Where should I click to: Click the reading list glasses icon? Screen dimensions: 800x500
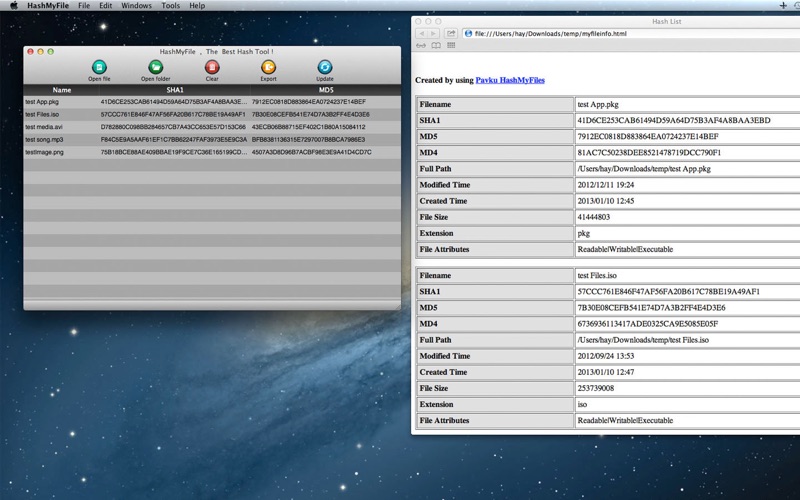coord(421,45)
